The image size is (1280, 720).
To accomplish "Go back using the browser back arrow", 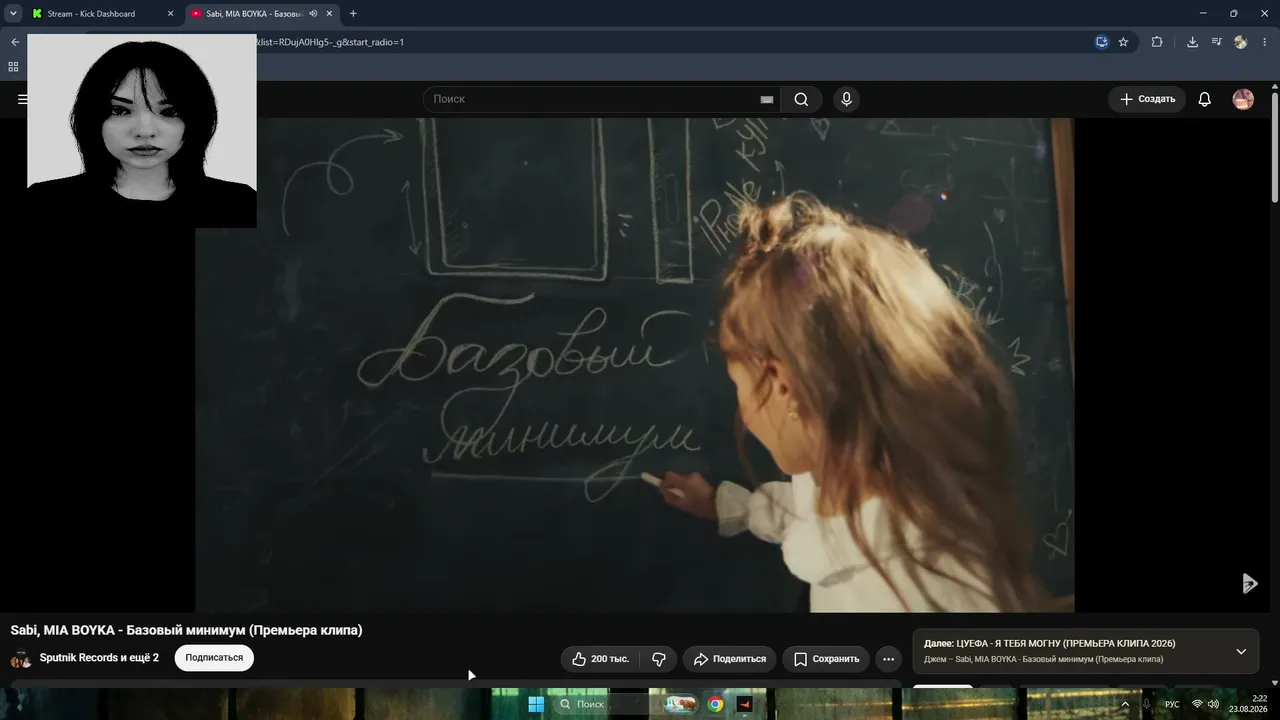I will [x=15, y=42].
